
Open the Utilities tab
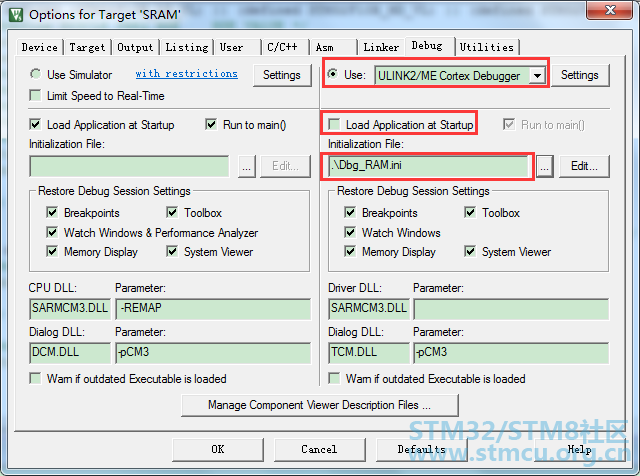pos(487,47)
